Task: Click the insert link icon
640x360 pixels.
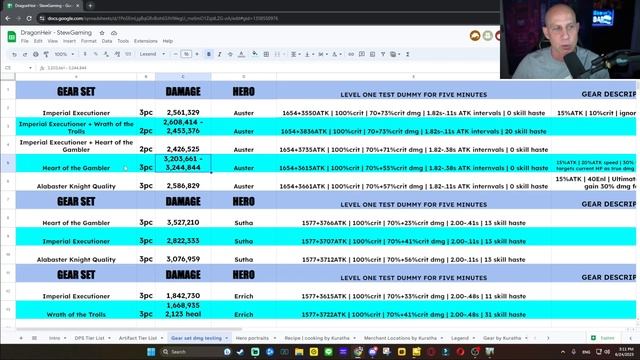Action: pos(351,54)
